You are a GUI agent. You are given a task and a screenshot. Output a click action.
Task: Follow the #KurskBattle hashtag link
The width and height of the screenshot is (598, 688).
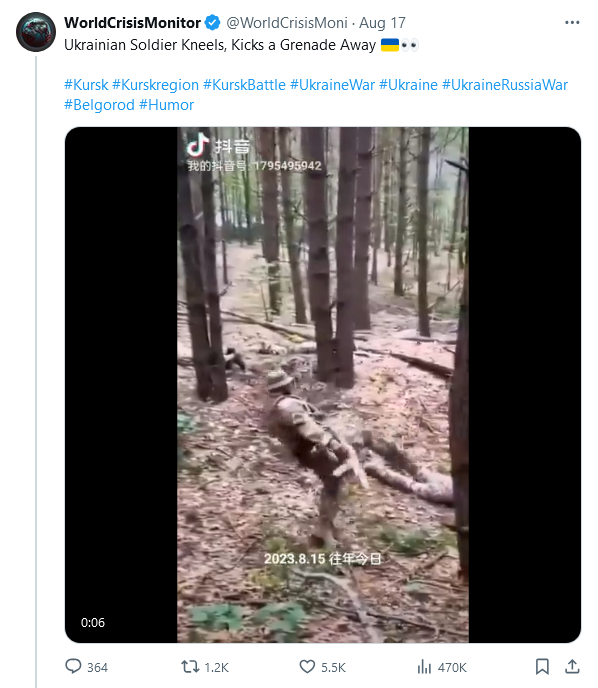244,85
